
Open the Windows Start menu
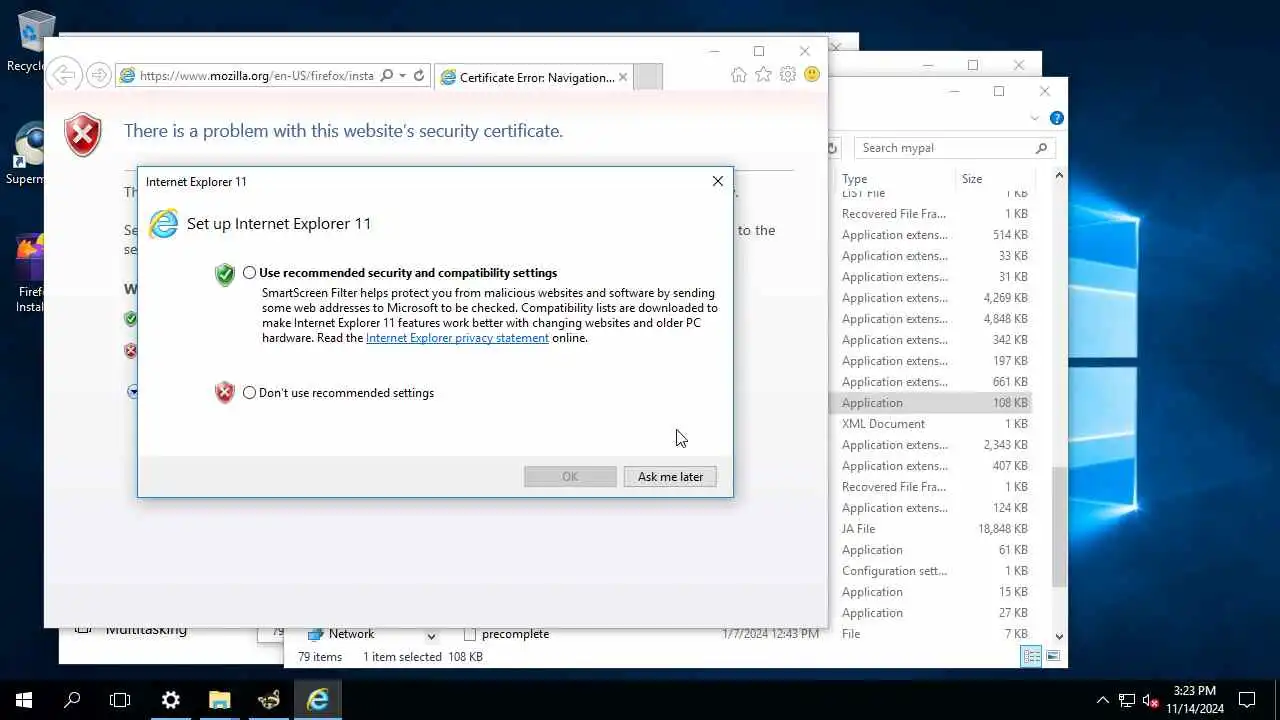(x=24, y=700)
